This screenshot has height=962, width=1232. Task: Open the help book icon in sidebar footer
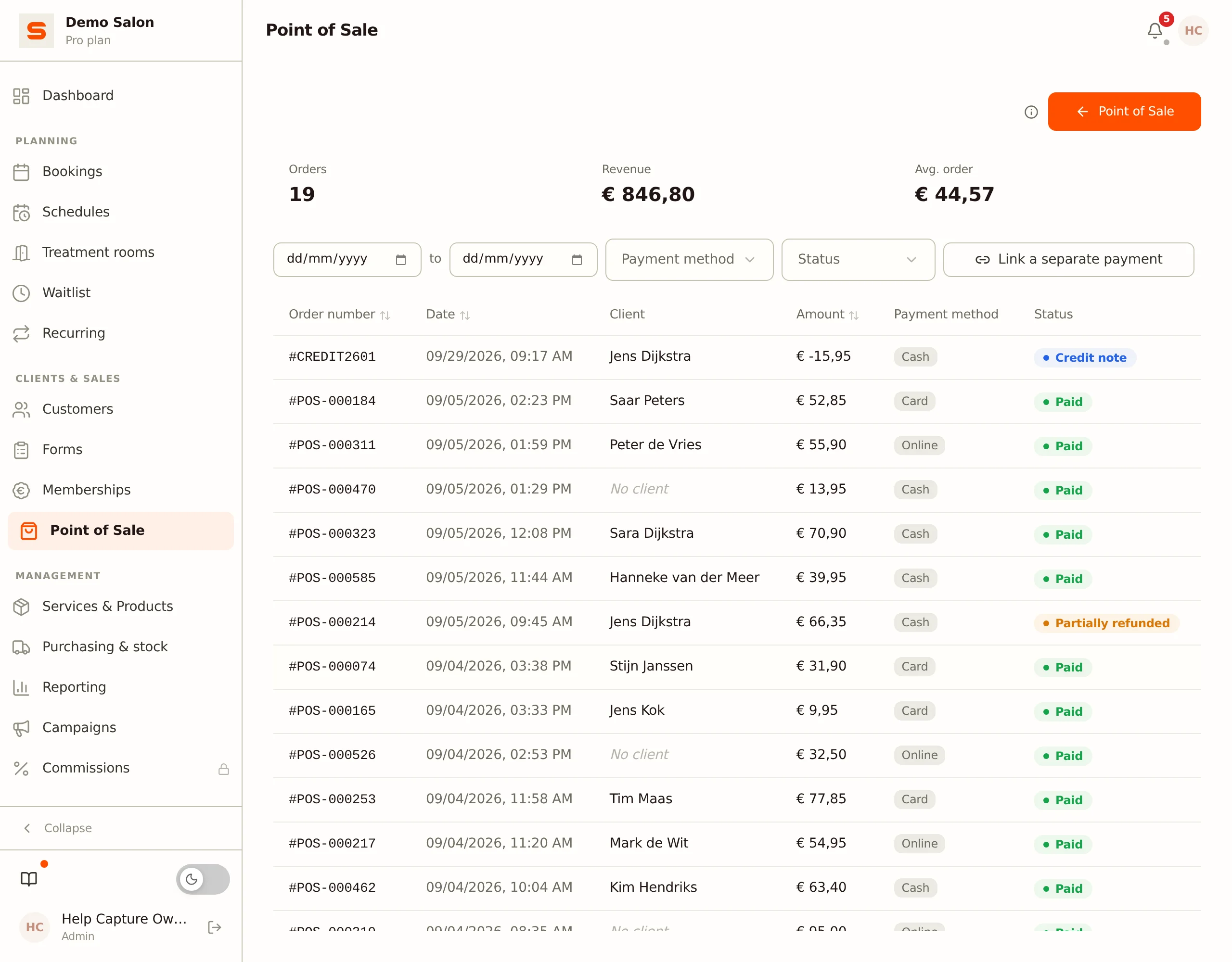(x=29, y=878)
